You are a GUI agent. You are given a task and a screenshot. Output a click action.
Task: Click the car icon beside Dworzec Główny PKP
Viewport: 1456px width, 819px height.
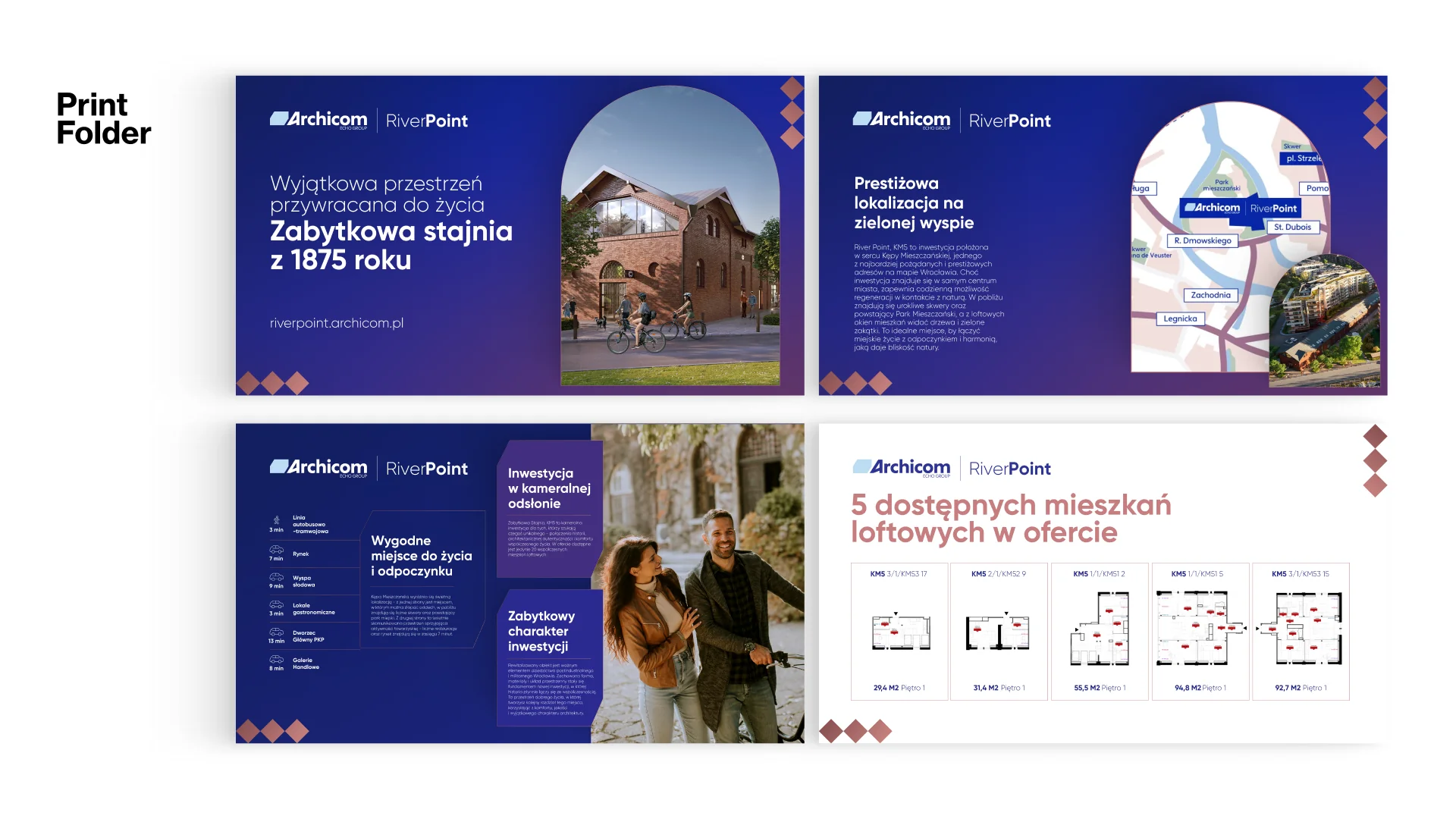tap(277, 632)
